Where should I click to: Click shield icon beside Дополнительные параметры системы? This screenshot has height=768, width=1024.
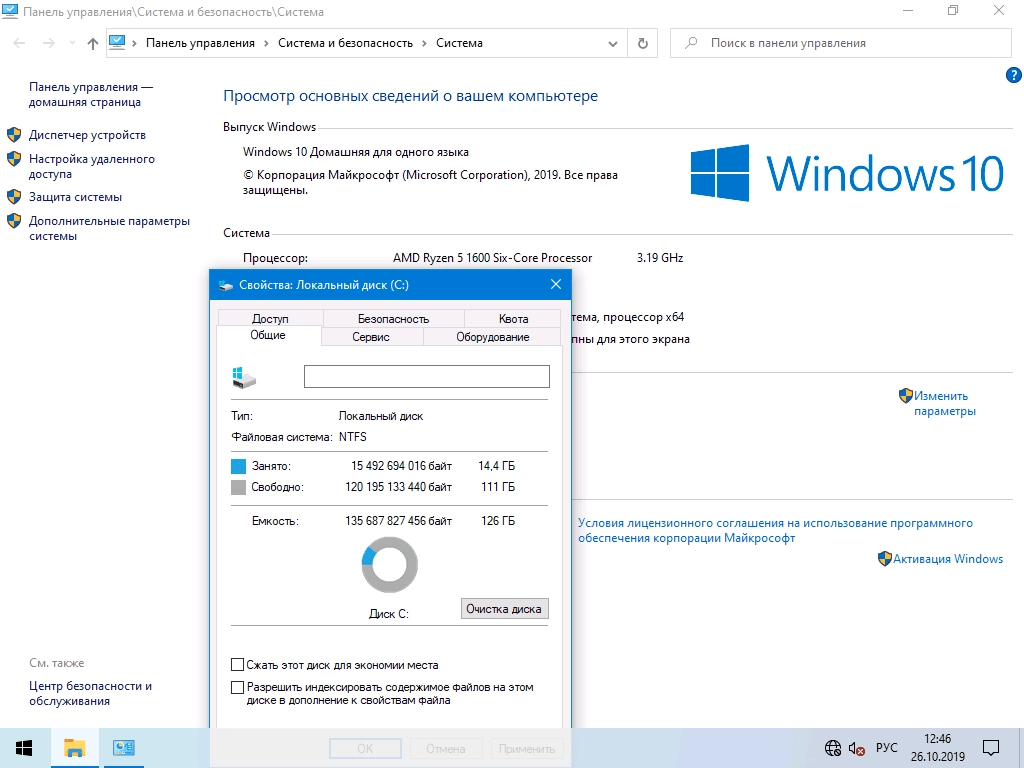coord(14,221)
